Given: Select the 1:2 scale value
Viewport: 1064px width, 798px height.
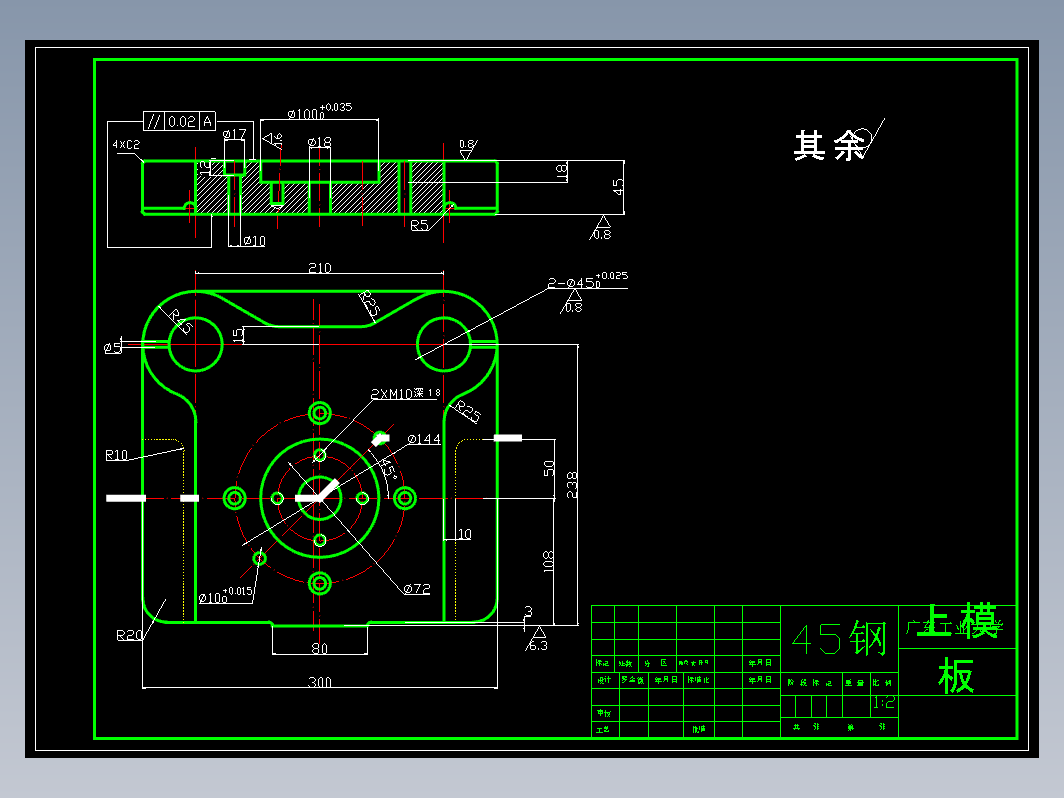Looking at the screenshot, I should [x=884, y=702].
